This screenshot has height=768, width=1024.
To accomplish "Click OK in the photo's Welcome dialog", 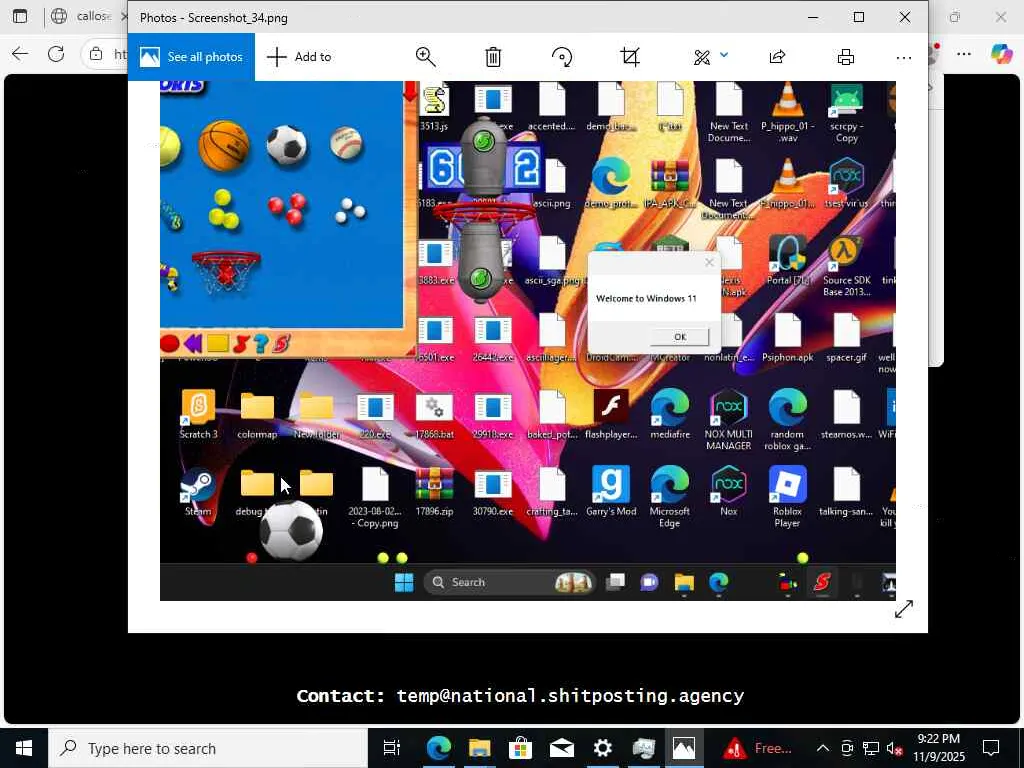I will (679, 337).
